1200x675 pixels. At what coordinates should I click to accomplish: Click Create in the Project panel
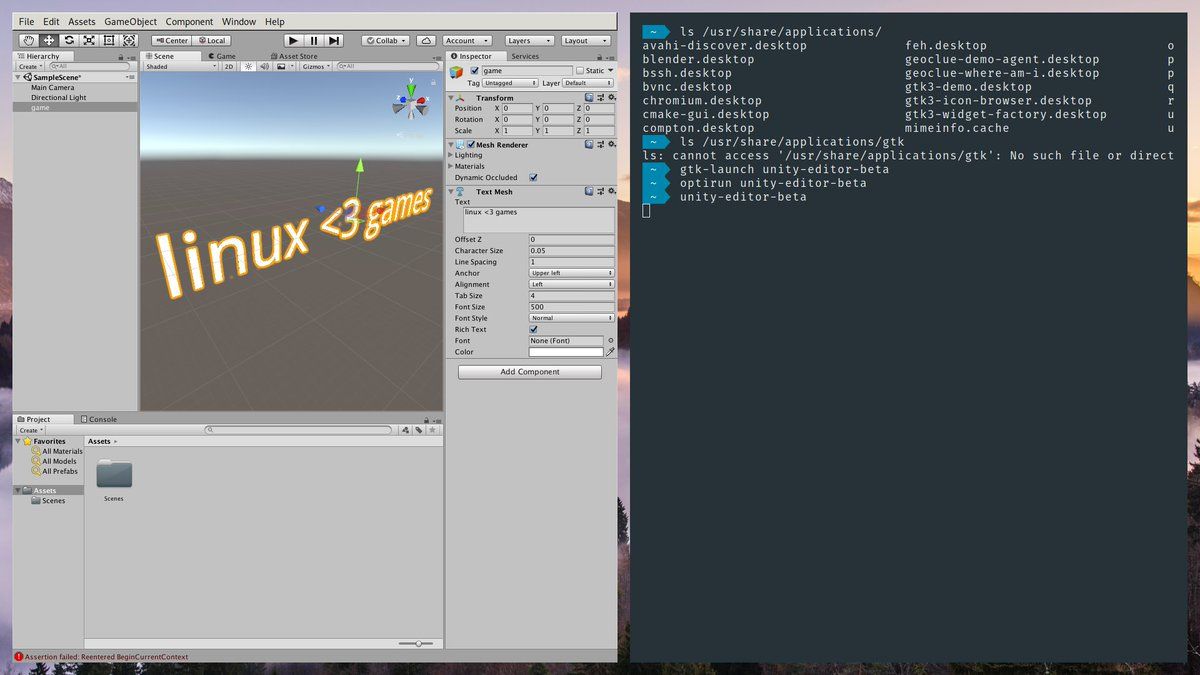click(x=30, y=430)
